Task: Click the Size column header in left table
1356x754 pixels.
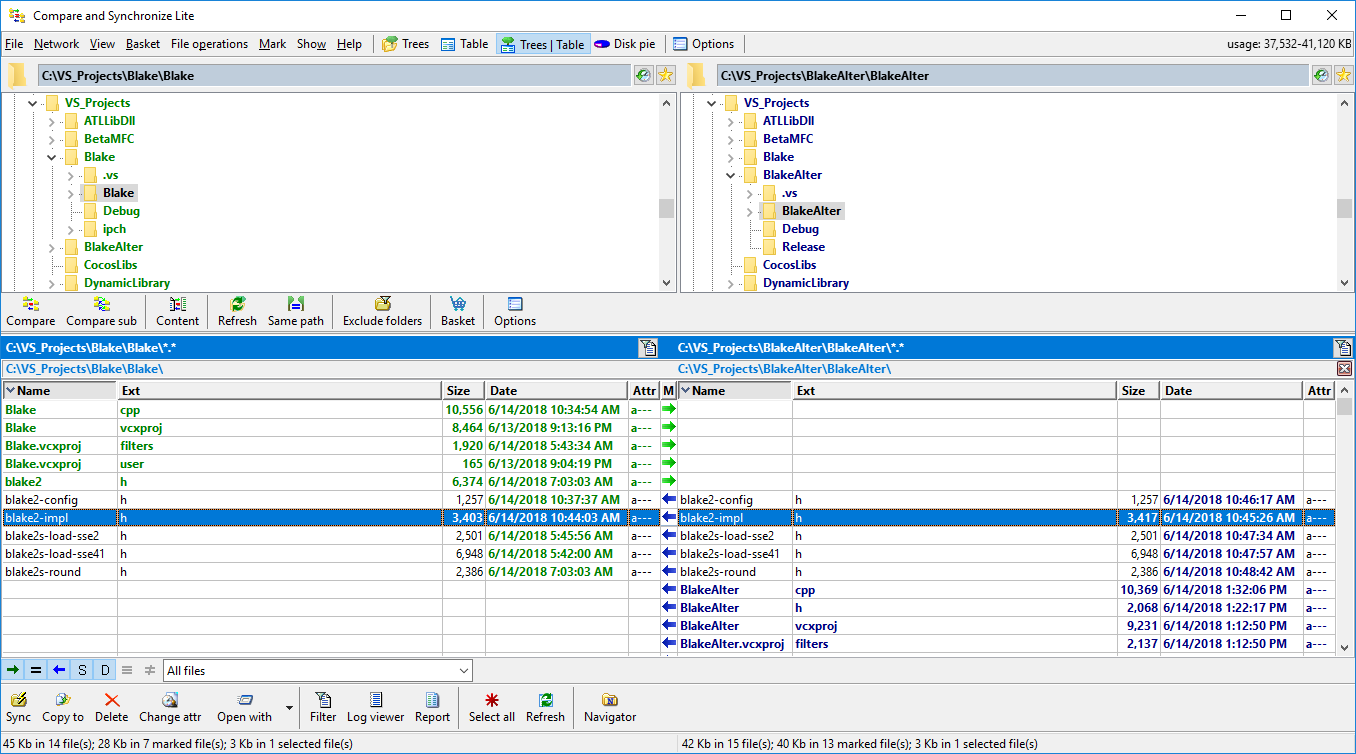Action: [x=462, y=391]
